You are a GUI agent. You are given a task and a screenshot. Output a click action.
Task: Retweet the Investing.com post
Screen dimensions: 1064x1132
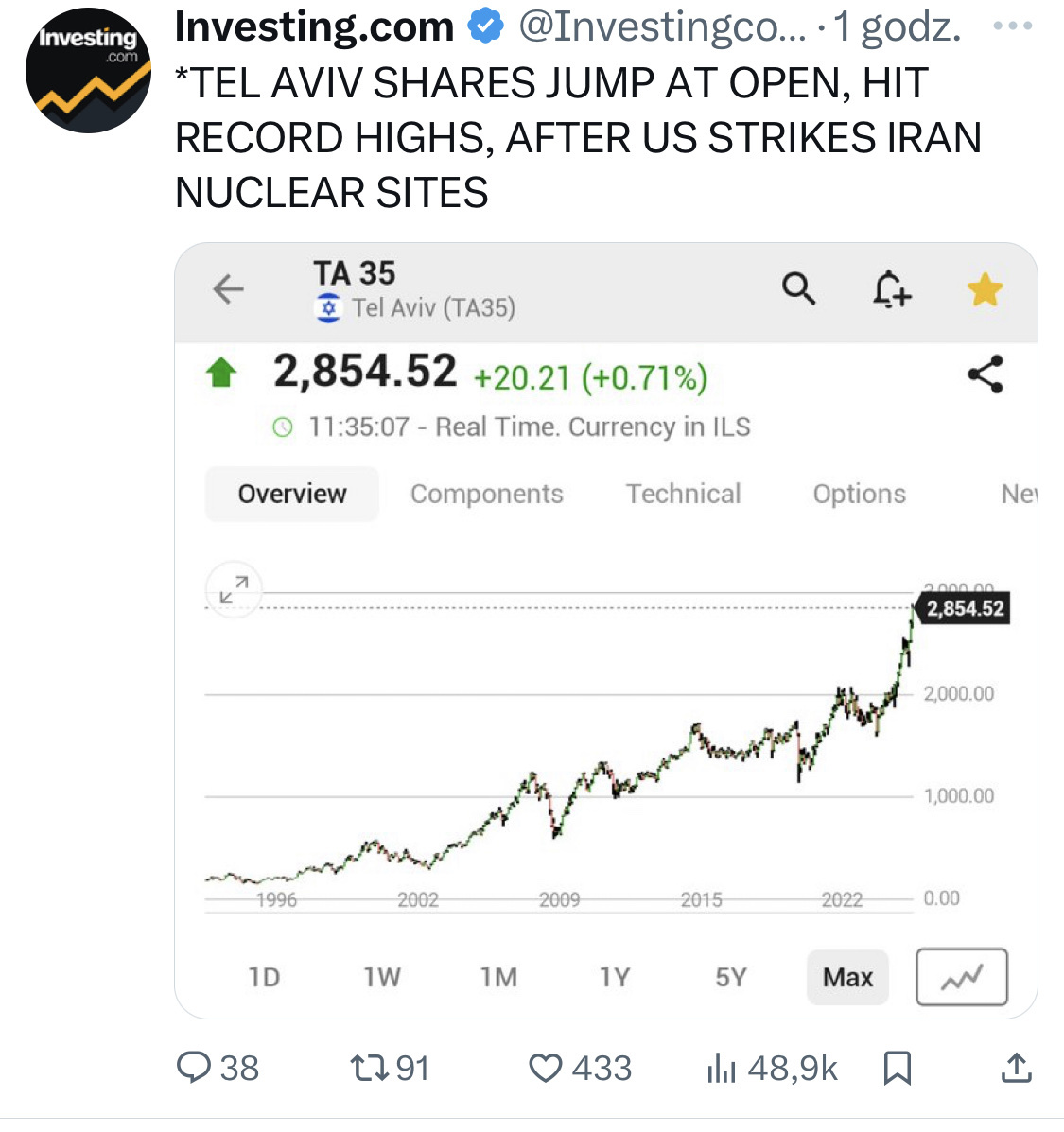365,1068
